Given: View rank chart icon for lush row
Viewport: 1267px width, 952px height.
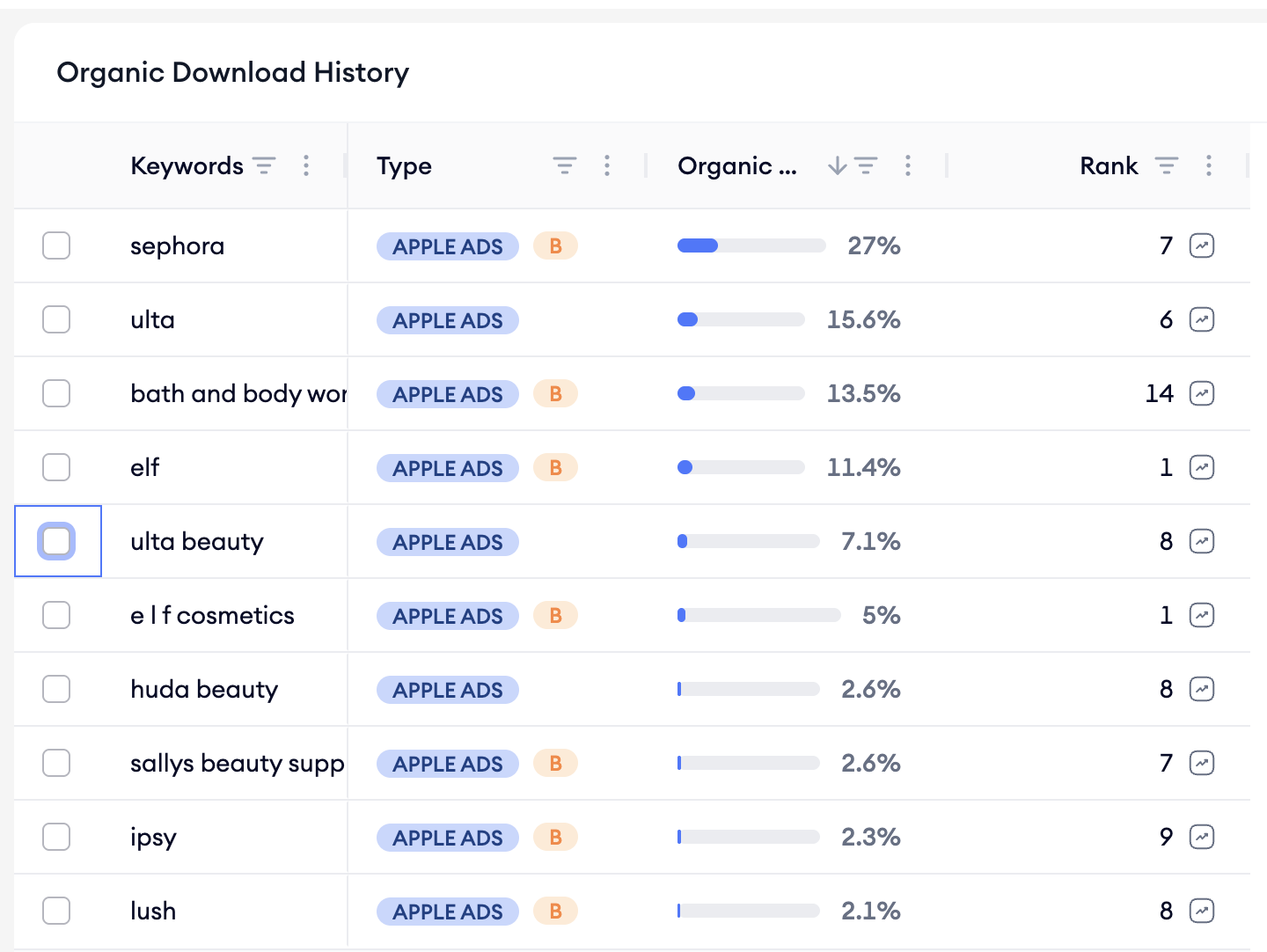Looking at the screenshot, I should pyautogui.click(x=1201, y=911).
